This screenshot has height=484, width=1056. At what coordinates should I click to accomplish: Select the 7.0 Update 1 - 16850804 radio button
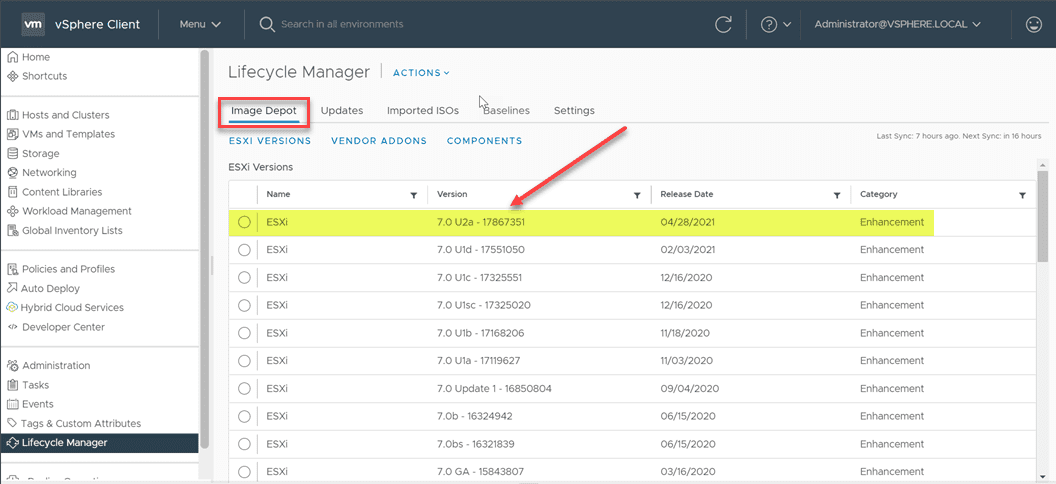coord(244,388)
